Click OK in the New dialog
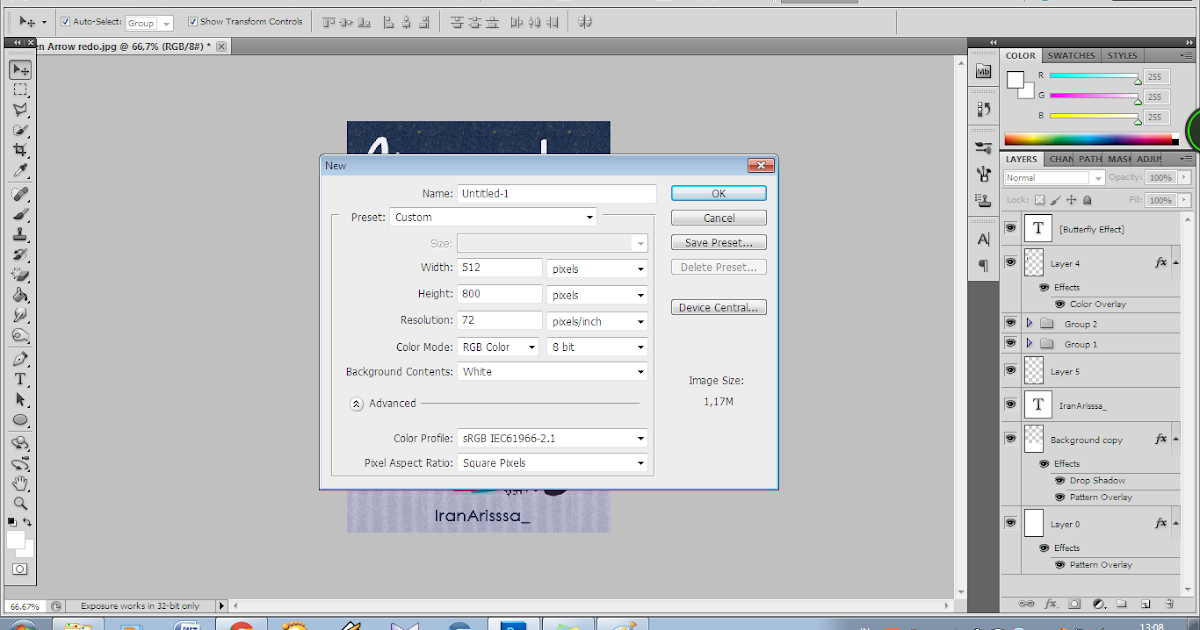The image size is (1200, 630). [x=719, y=194]
